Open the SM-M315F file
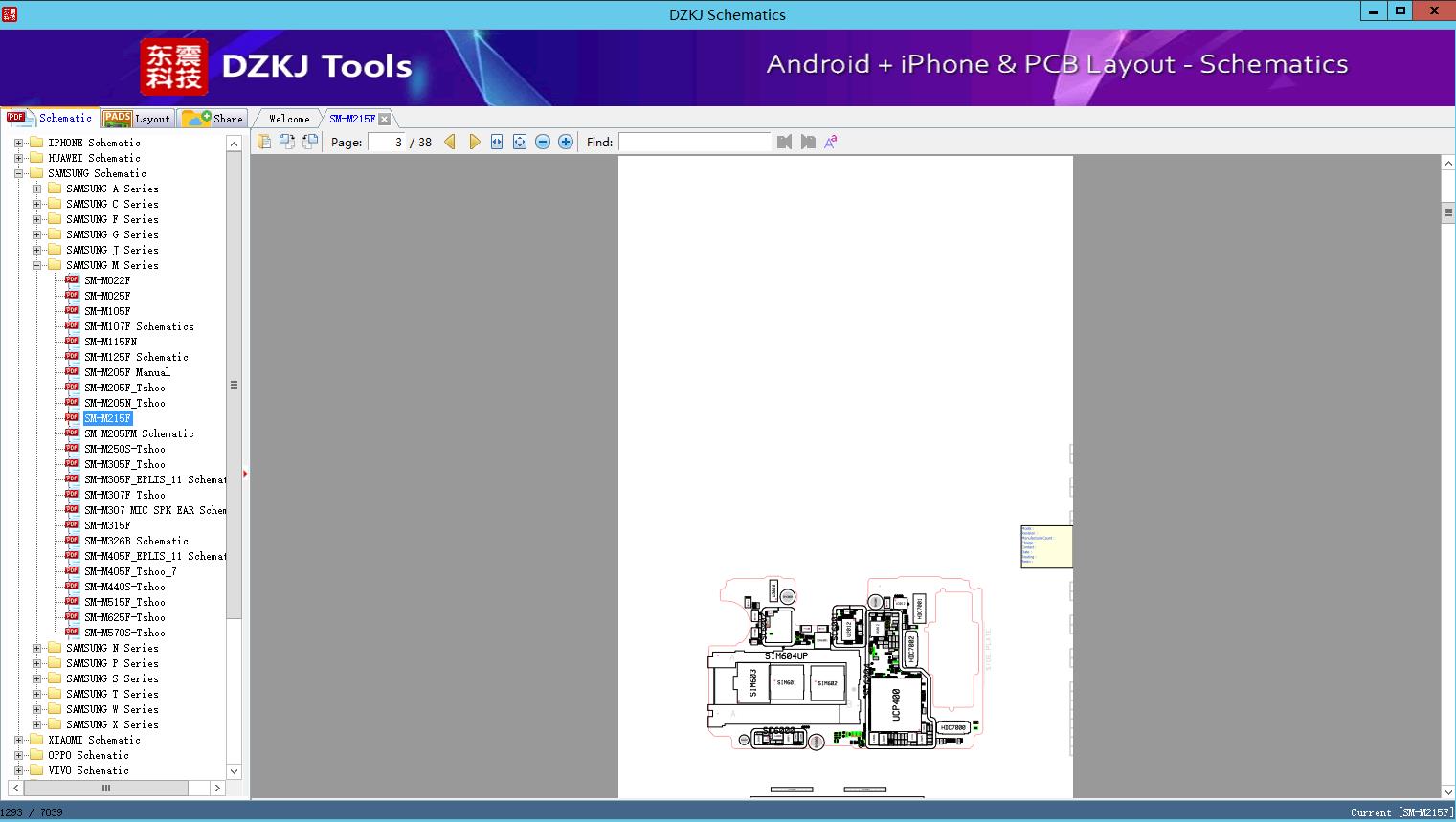Viewport: 1456px width, 822px height. [107, 525]
